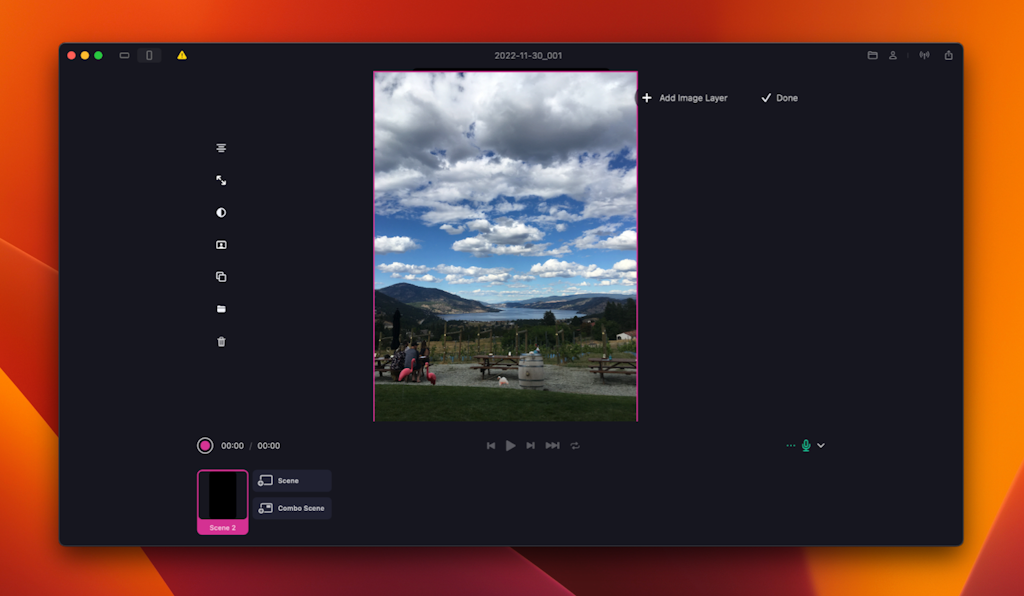Open the resize/scale tool
Viewport: 1024px width, 596px height.
coord(220,180)
